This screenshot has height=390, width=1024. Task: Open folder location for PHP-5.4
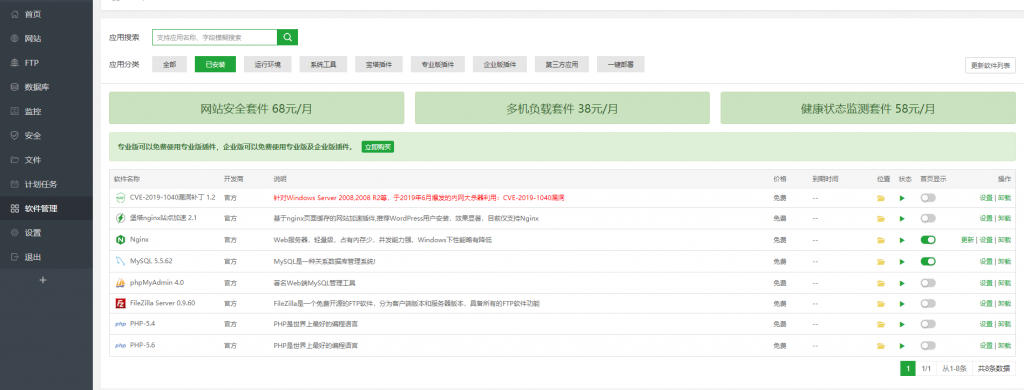point(880,324)
